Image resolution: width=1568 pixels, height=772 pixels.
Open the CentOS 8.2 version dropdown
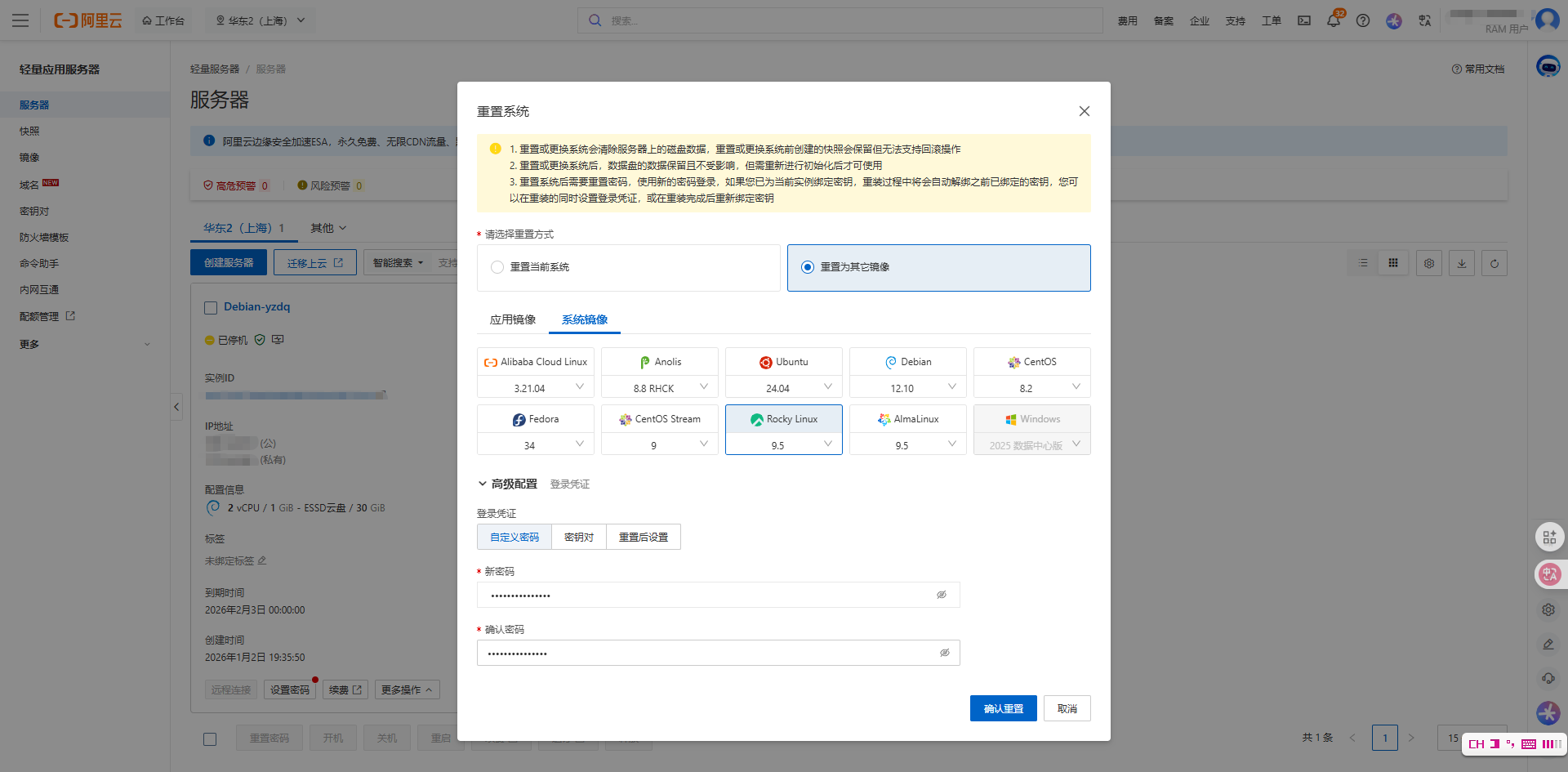[x=1032, y=387]
